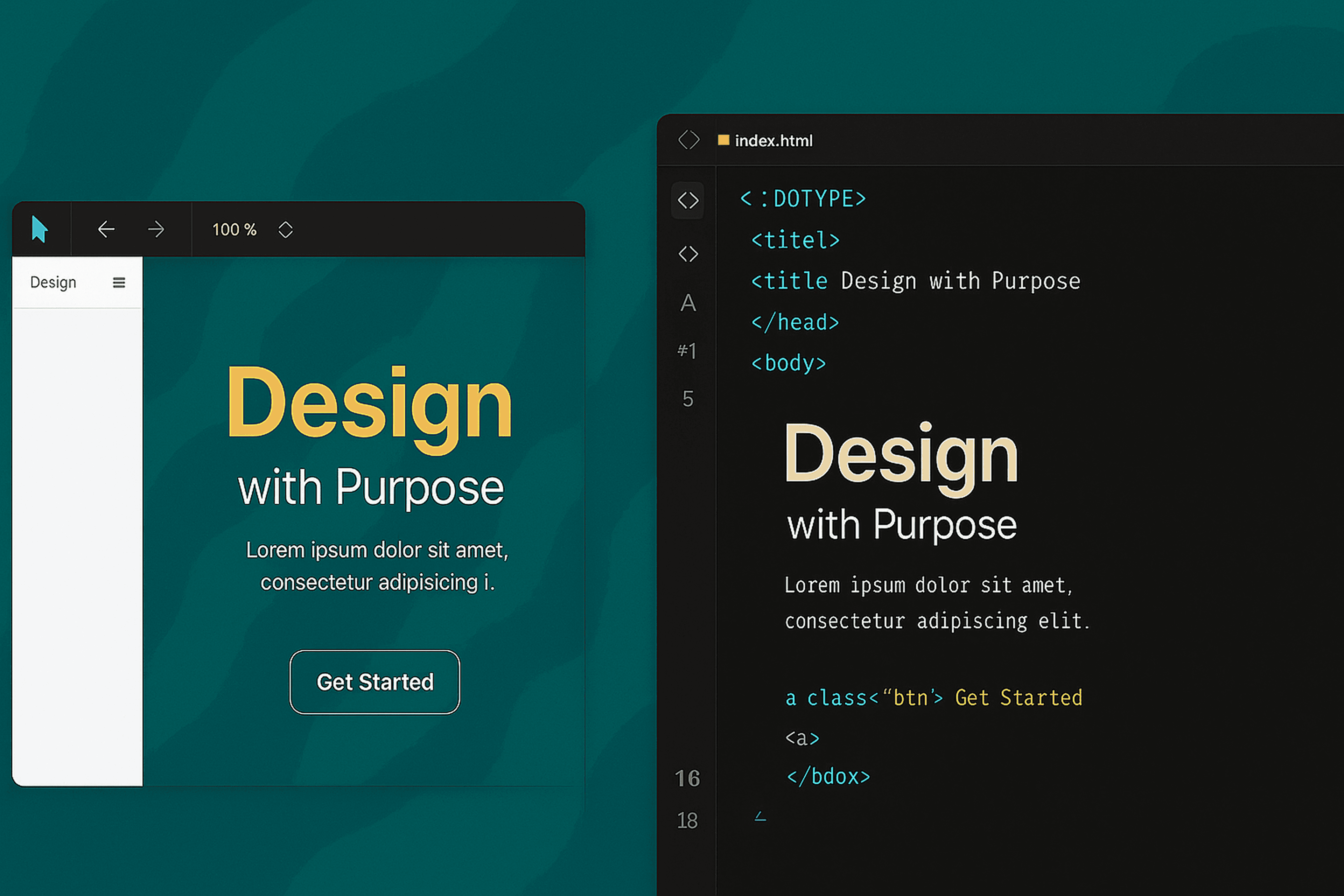Click the Design panel label
This screenshot has width=1344, height=896.
pyautogui.click(x=53, y=282)
